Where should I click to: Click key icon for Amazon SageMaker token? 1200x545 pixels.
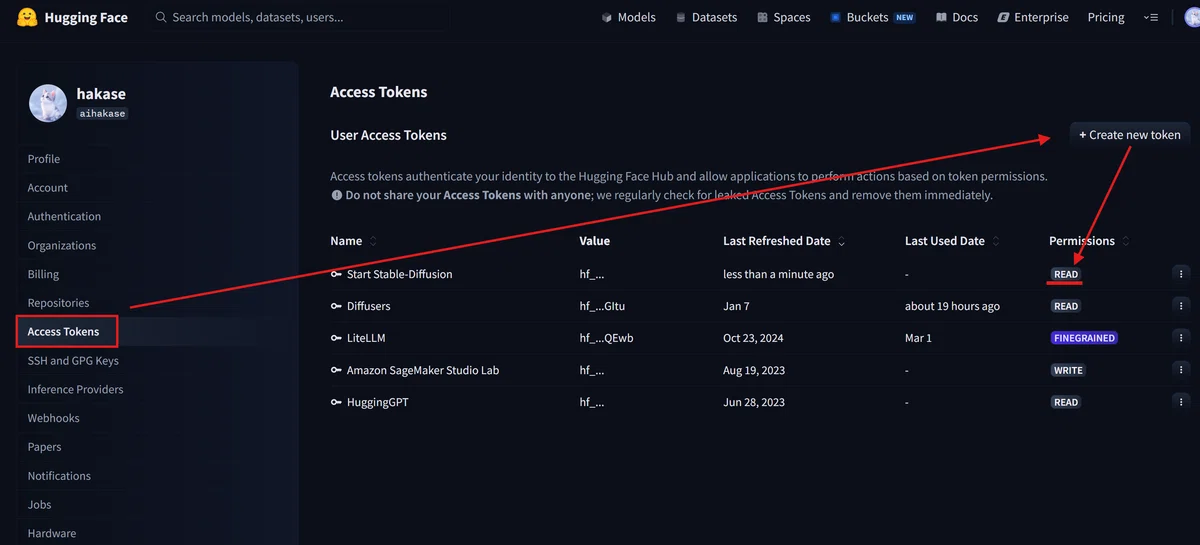tap(336, 370)
